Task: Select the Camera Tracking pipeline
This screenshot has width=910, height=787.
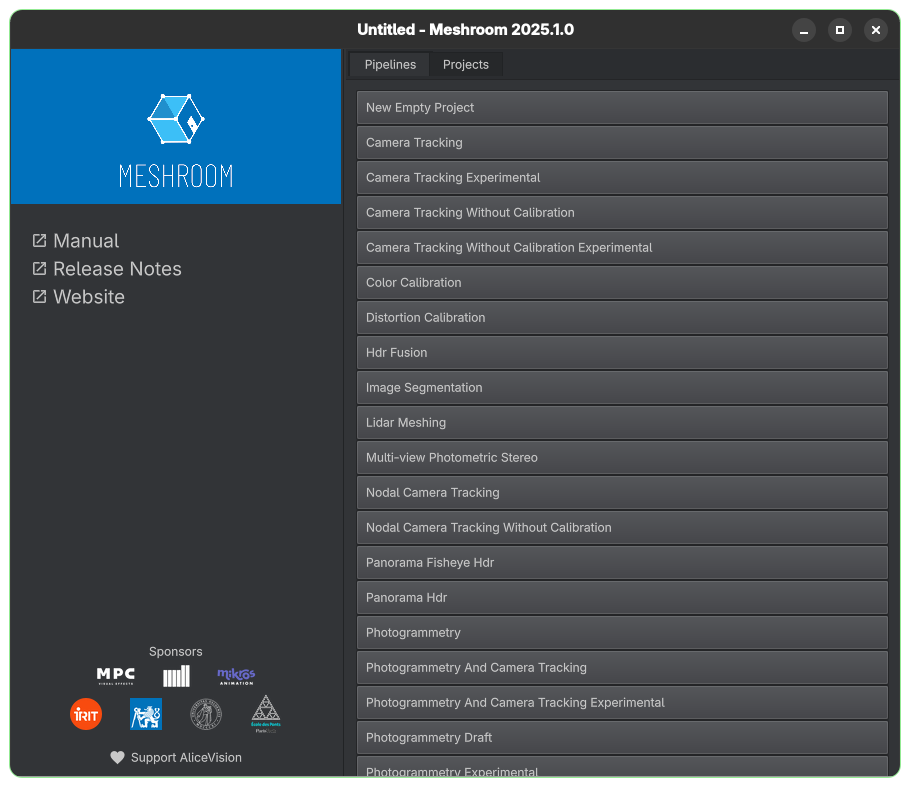Action: point(622,142)
